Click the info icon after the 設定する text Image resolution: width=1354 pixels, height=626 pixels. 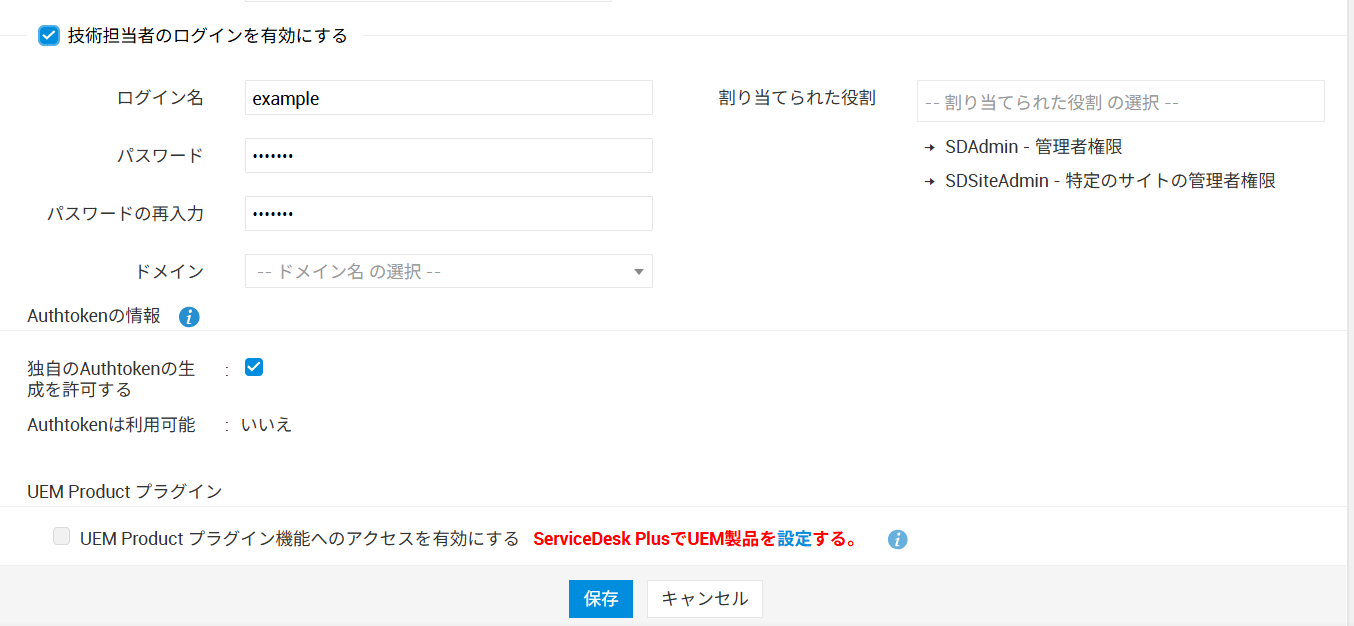click(x=898, y=540)
